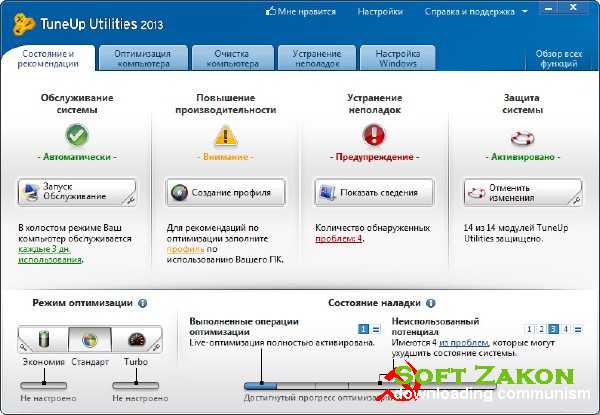The height and width of the screenshot is (415, 600).
Task: Minimize the TuneUp Utilities window
Action: pyautogui.click(x=549, y=8)
